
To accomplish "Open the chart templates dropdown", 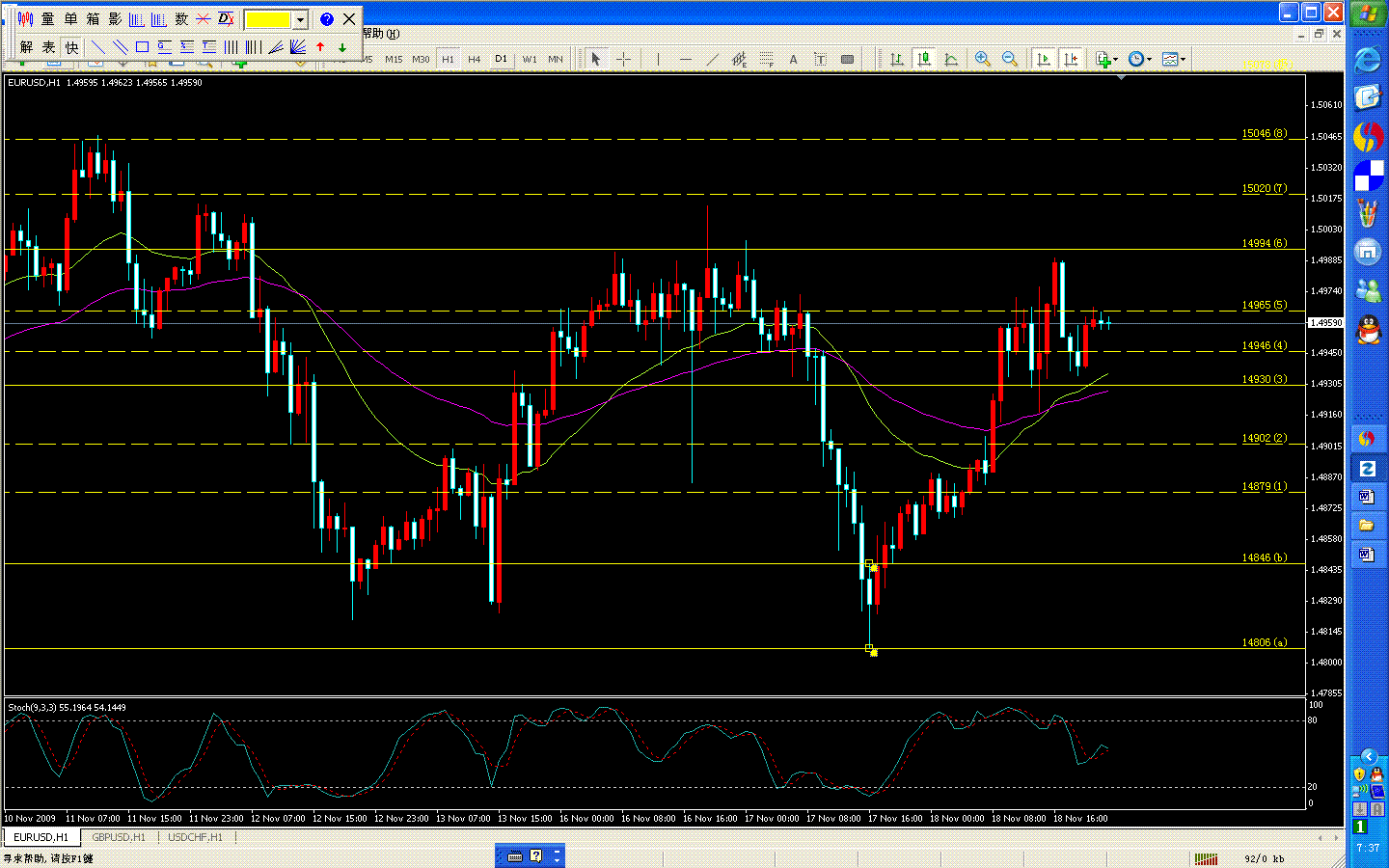I will click(1173, 60).
